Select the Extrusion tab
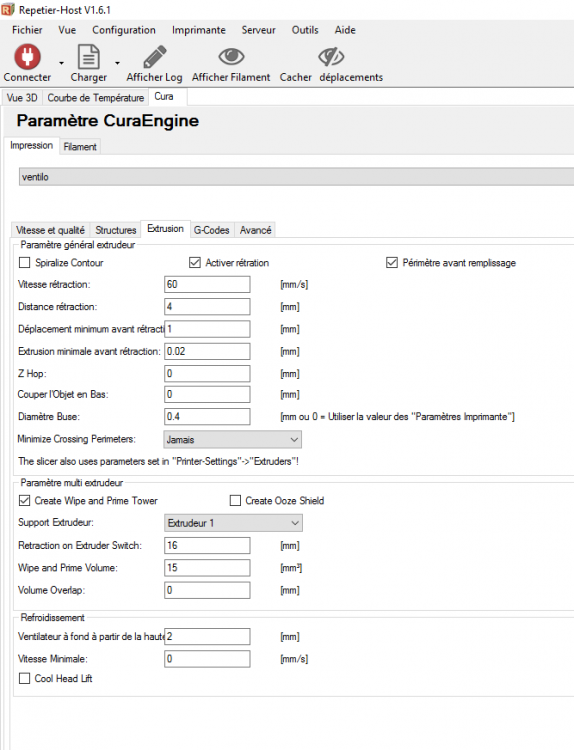This screenshot has width=574, height=750. [x=166, y=229]
